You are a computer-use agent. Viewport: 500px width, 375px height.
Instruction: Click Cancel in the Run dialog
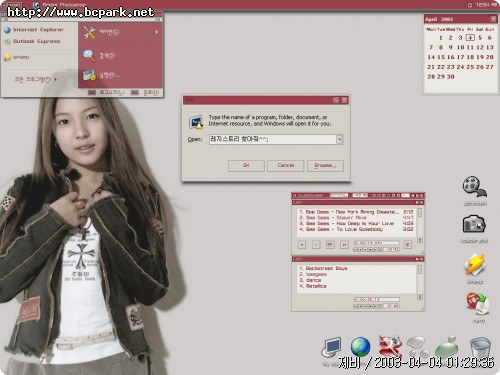(286, 166)
